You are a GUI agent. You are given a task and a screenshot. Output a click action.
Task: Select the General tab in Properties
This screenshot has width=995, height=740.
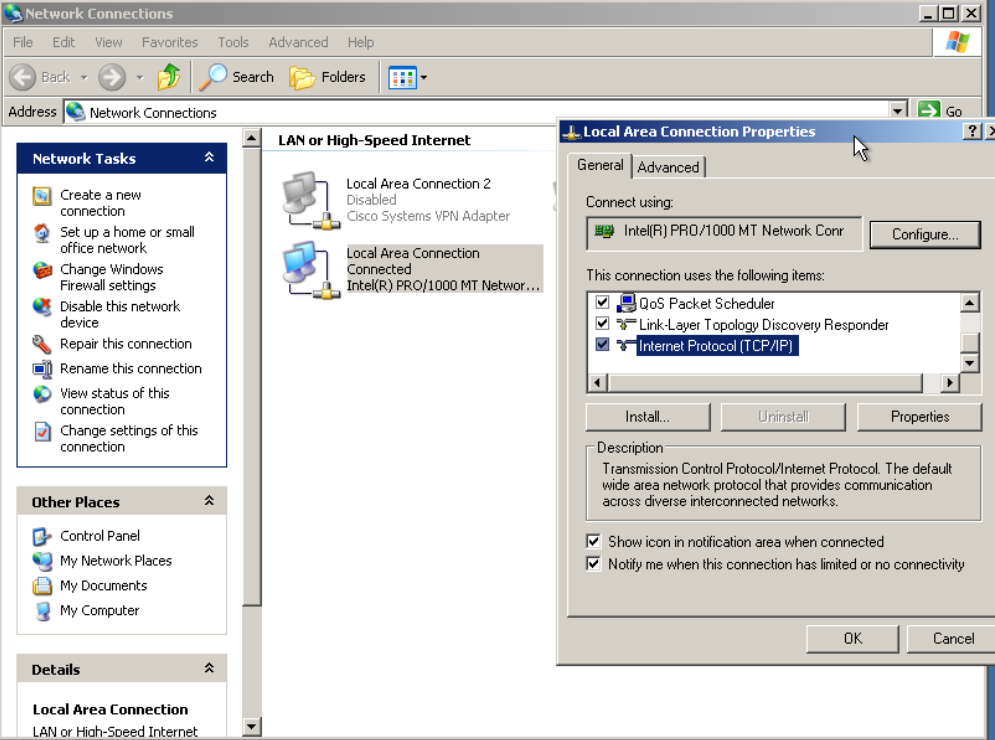pos(600,165)
